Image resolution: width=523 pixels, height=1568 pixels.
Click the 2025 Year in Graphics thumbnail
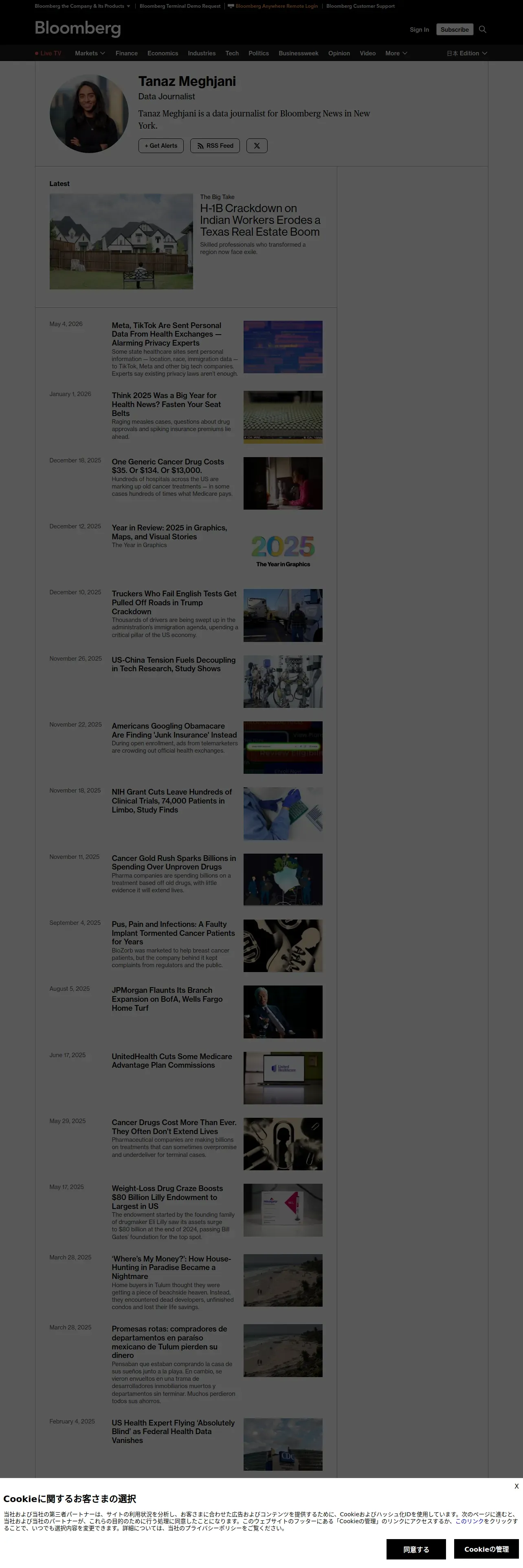pos(283,549)
